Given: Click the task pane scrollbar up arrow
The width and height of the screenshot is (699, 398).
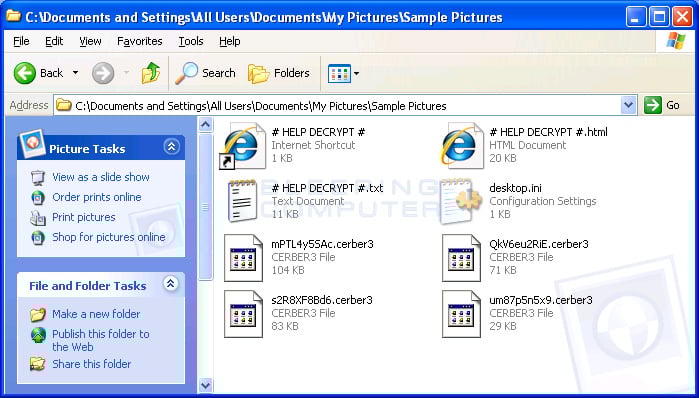Looking at the screenshot, I should pyautogui.click(x=206, y=124).
